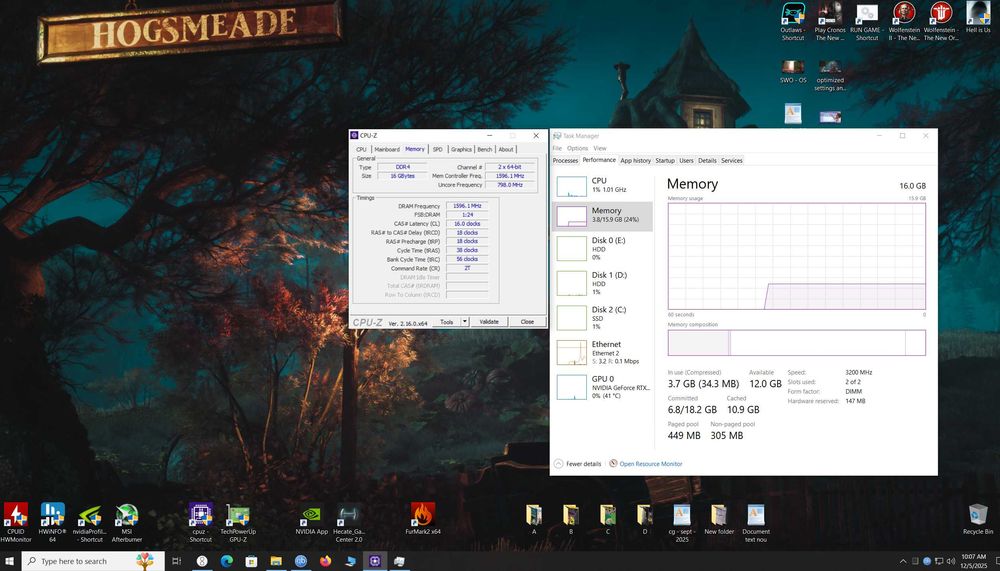Select the 'optimized settings an...' desktop thumbnail
The width and height of the screenshot is (1000, 571).
[x=830, y=75]
